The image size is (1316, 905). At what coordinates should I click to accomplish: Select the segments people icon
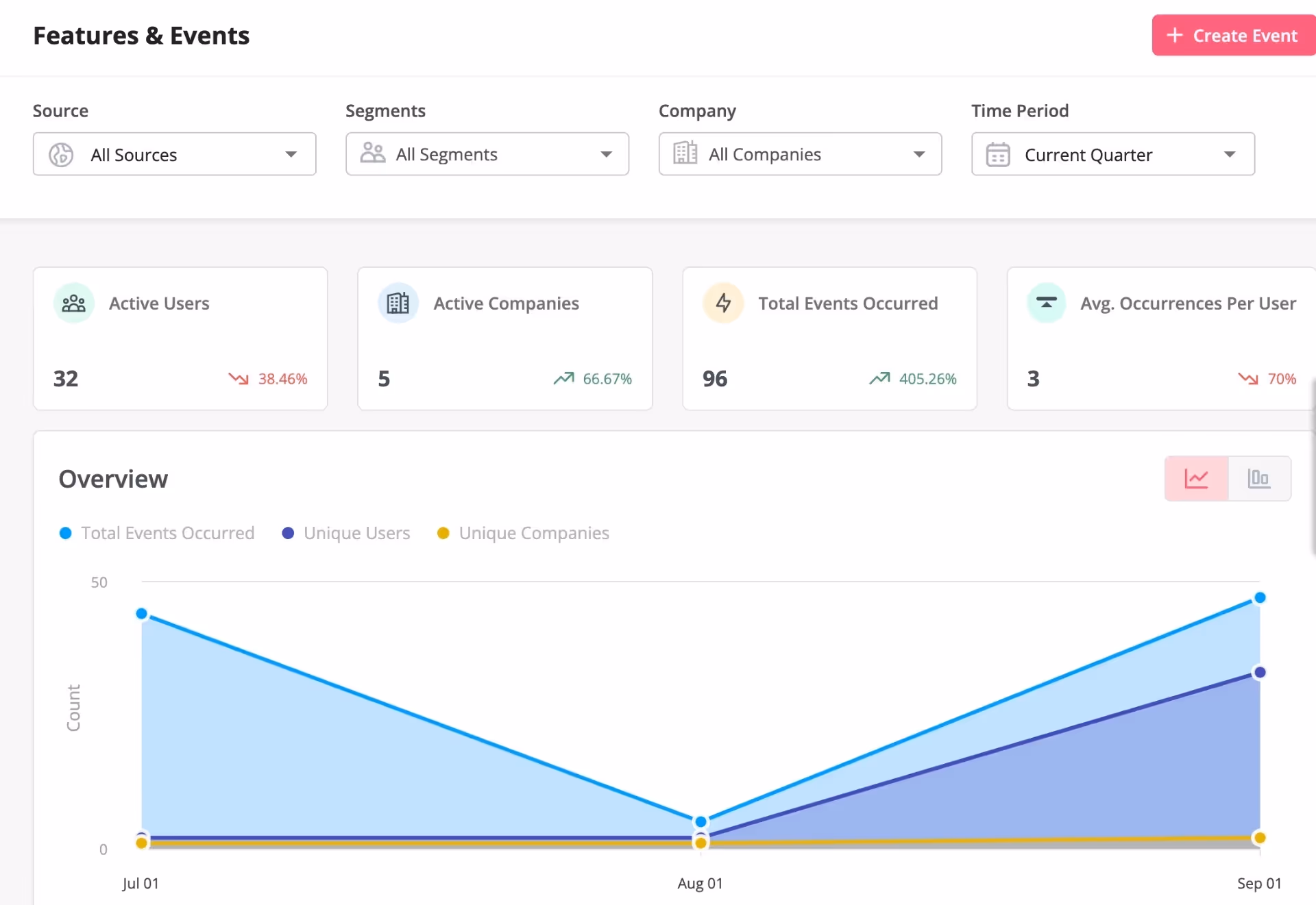[x=372, y=153]
